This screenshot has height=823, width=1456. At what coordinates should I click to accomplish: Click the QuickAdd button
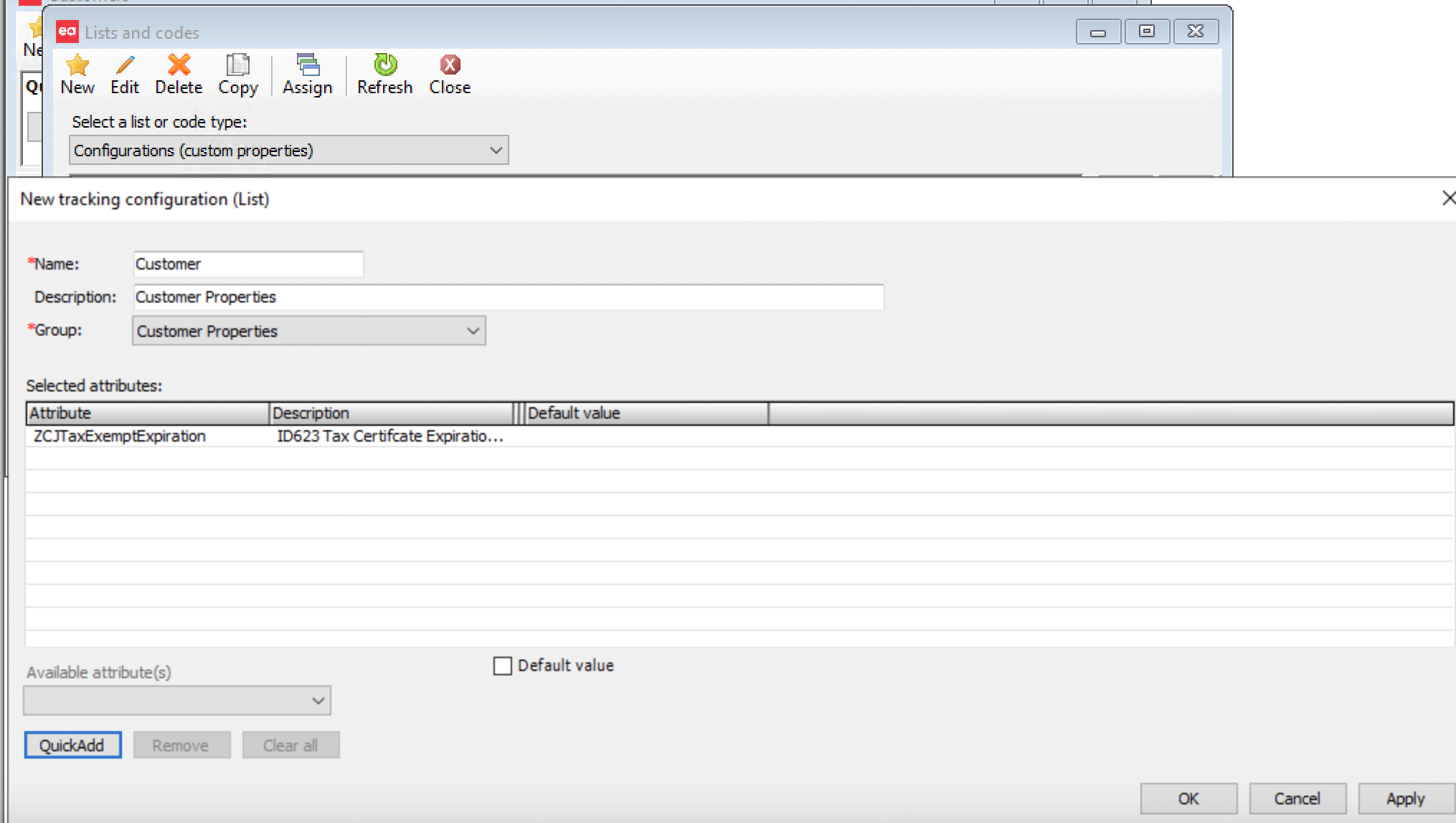[x=72, y=746]
